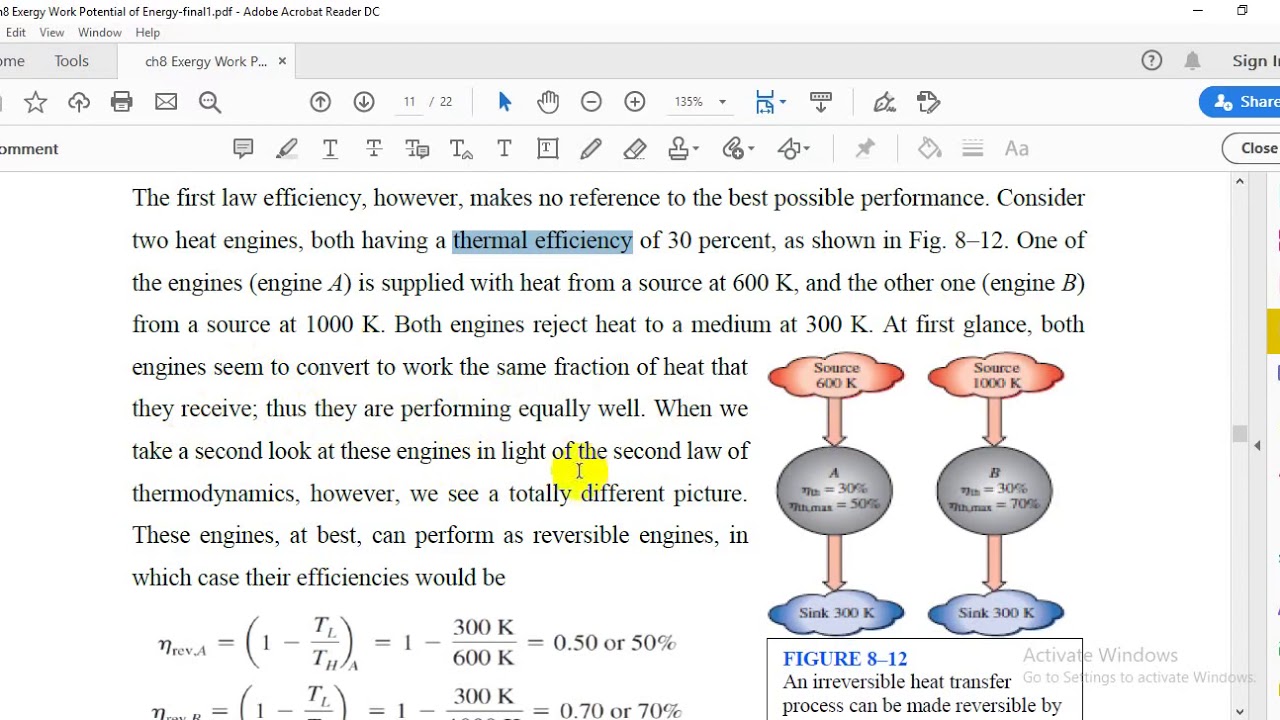
Task: Pick the add text comment tool
Action: coord(504,149)
